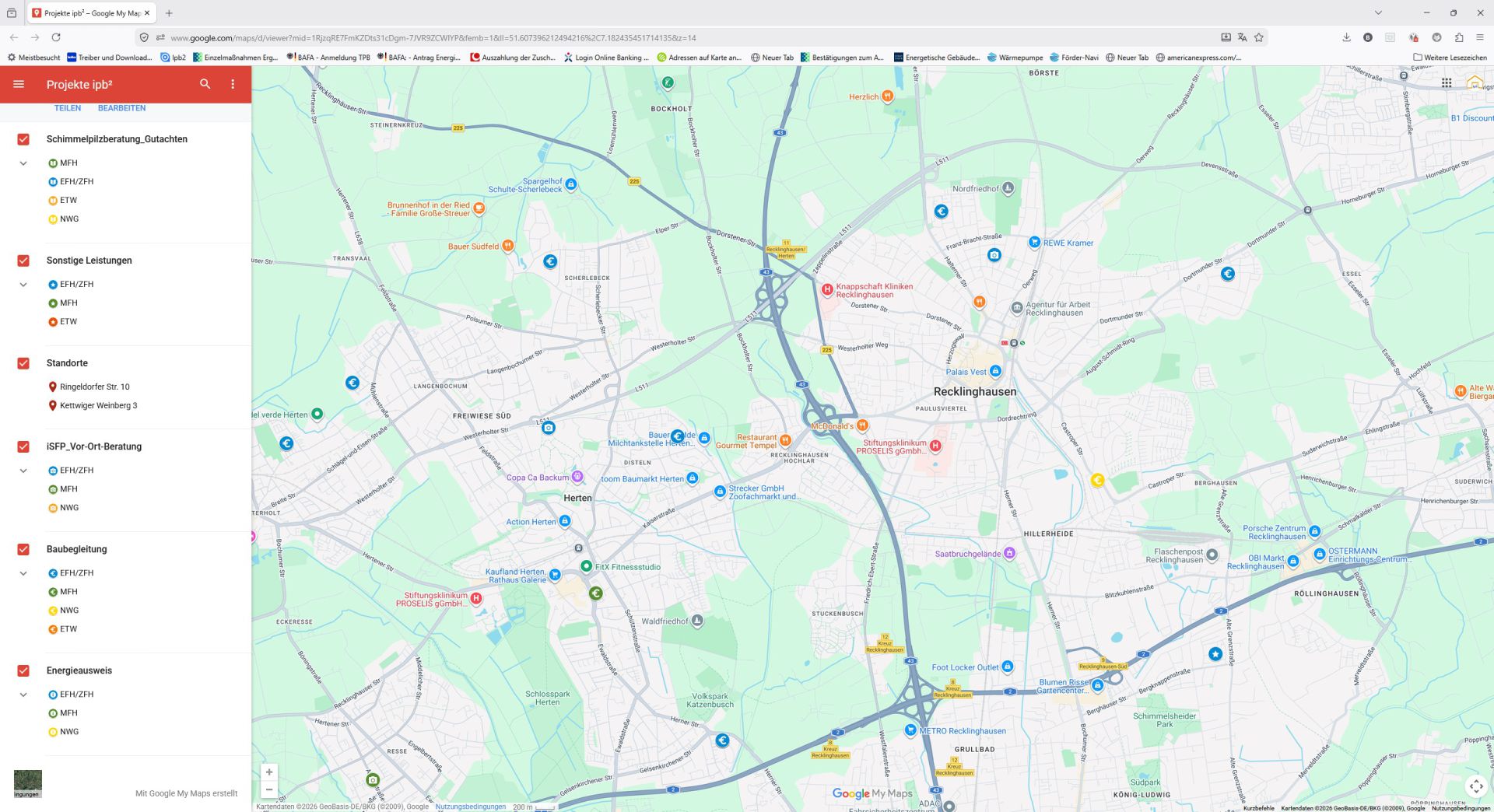Viewport: 1494px width, 812px height.
Task: Click REWE Kramer shopping marker
Action: pos(1034,242)
